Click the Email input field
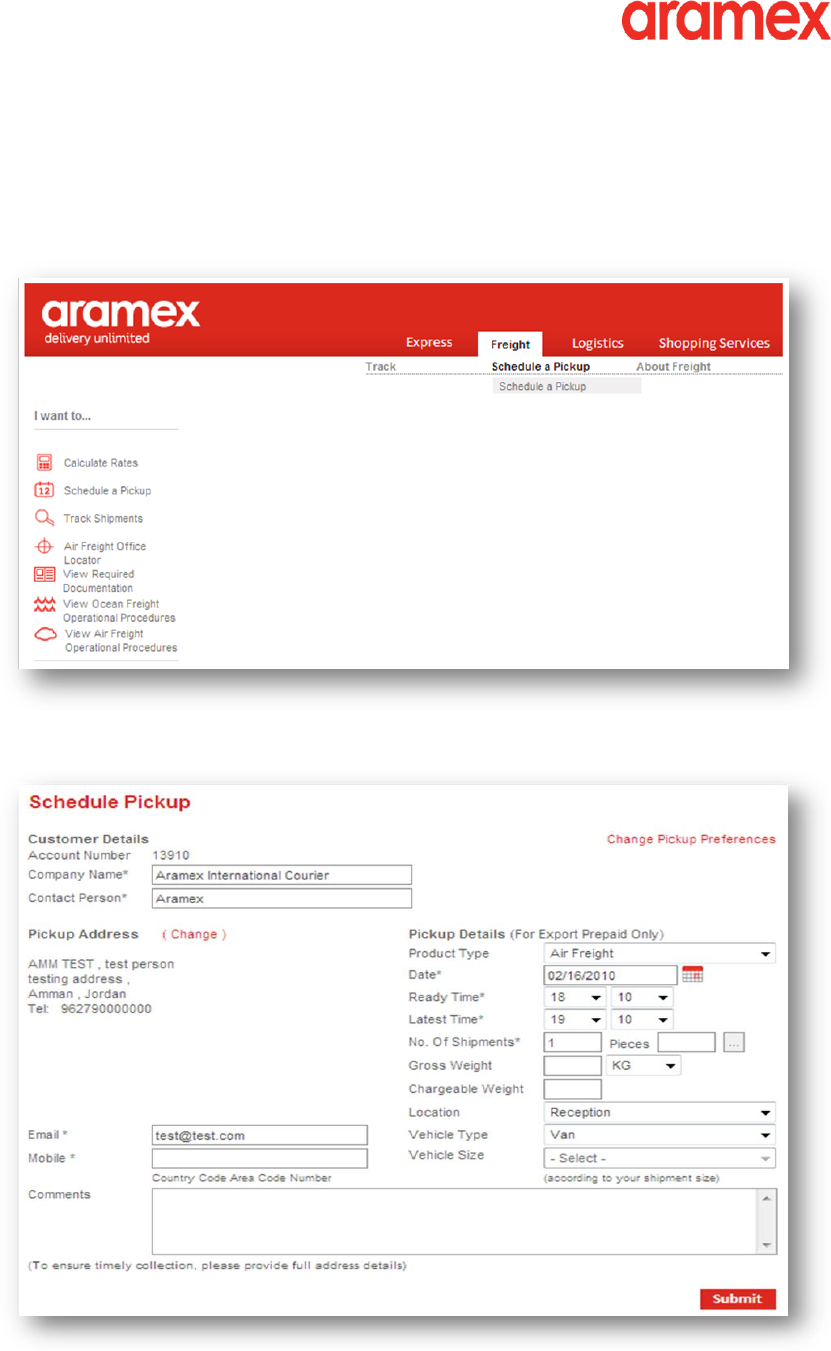This screenshot has height=1351, width=831. coord(260,1135)
